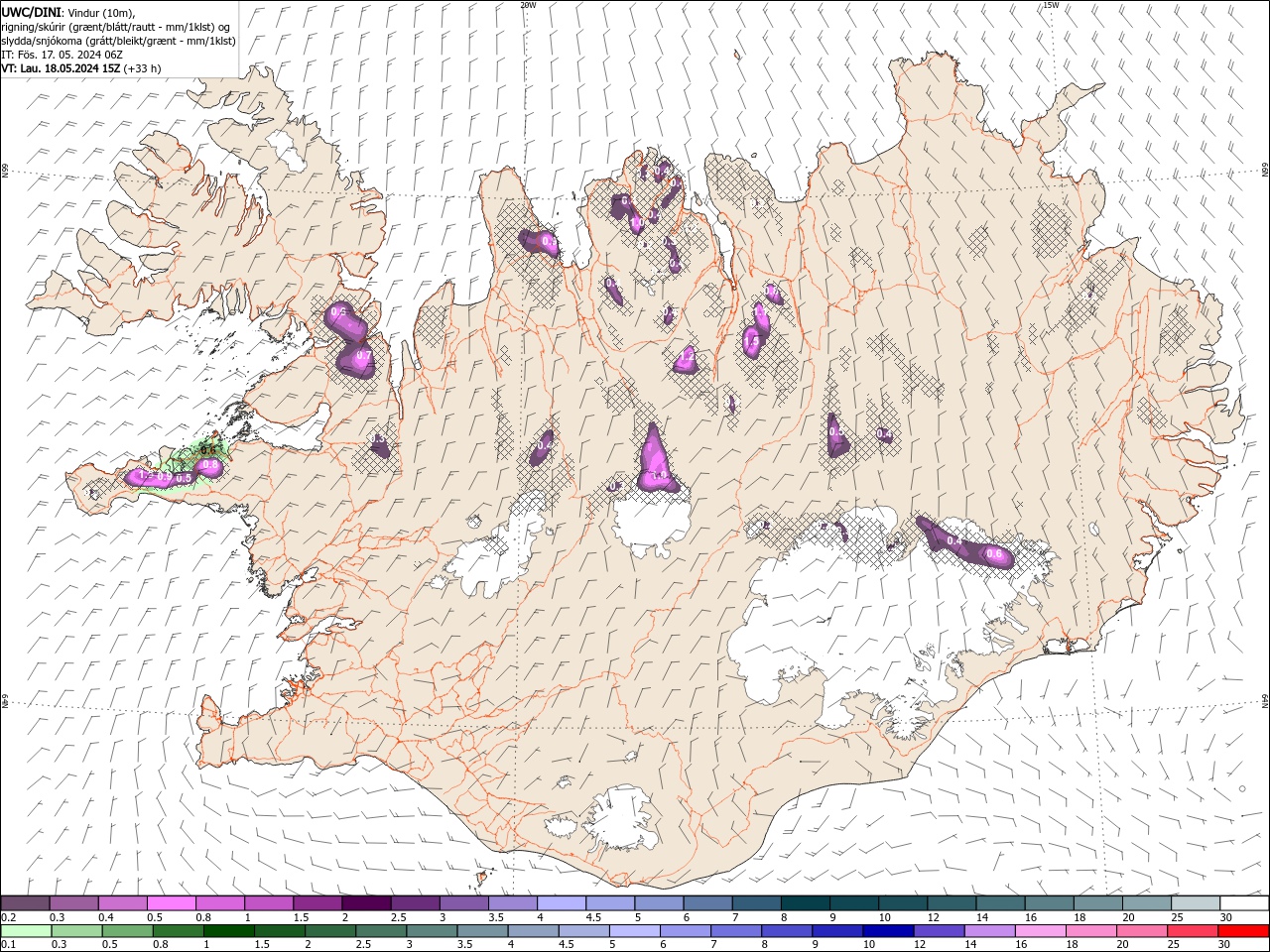The width and height of the screenshot is (1270, 952).
Task: Click the upper scale swatch starting at 0.2
Action: click(x=25, y=903)
